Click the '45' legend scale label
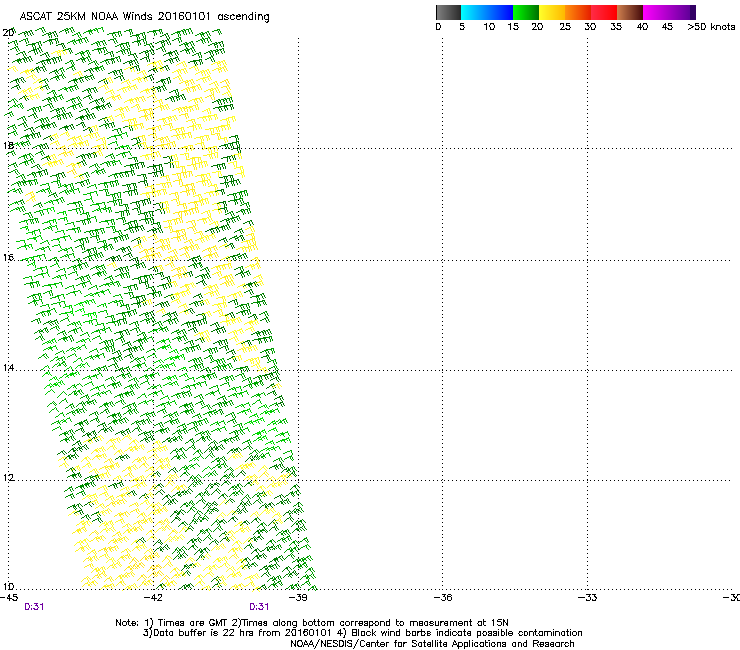Viewport: 740px width, 650px height. [667, 27]
